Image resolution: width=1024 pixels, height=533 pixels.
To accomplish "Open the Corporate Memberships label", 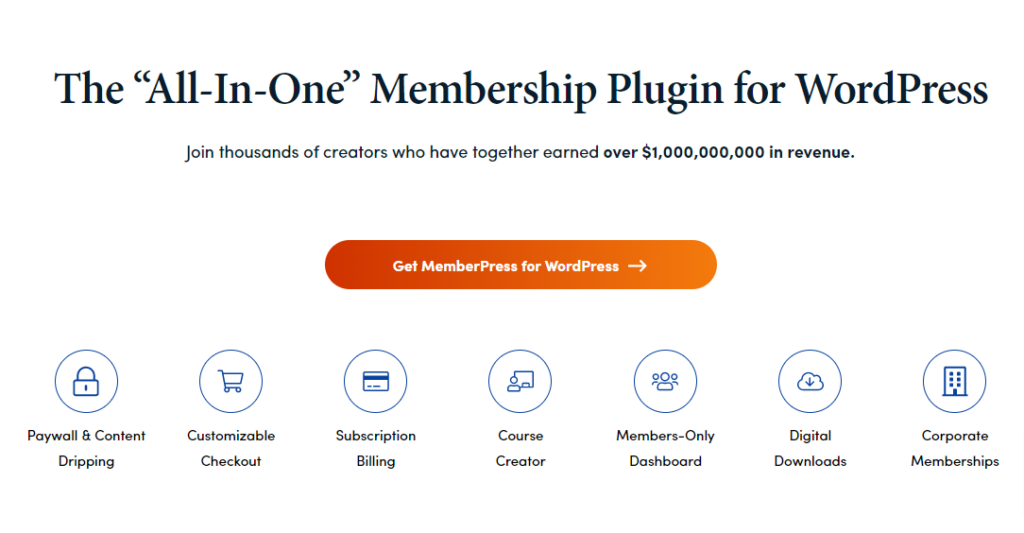I will 954,448.
